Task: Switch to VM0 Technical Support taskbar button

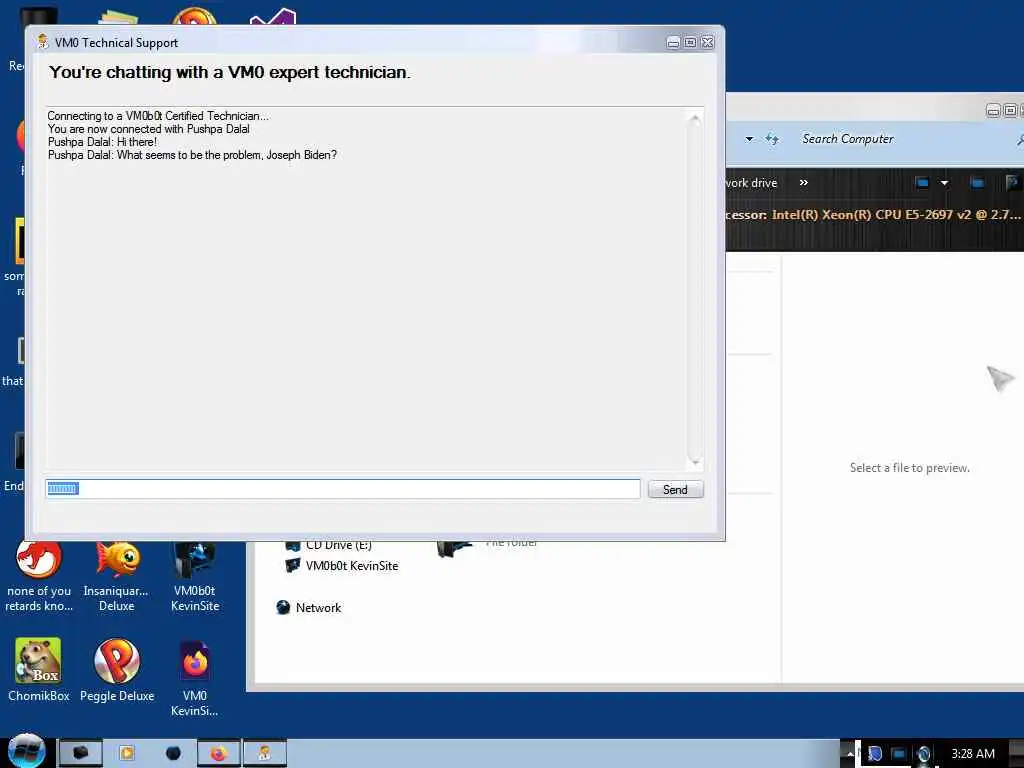Action: 264,754
